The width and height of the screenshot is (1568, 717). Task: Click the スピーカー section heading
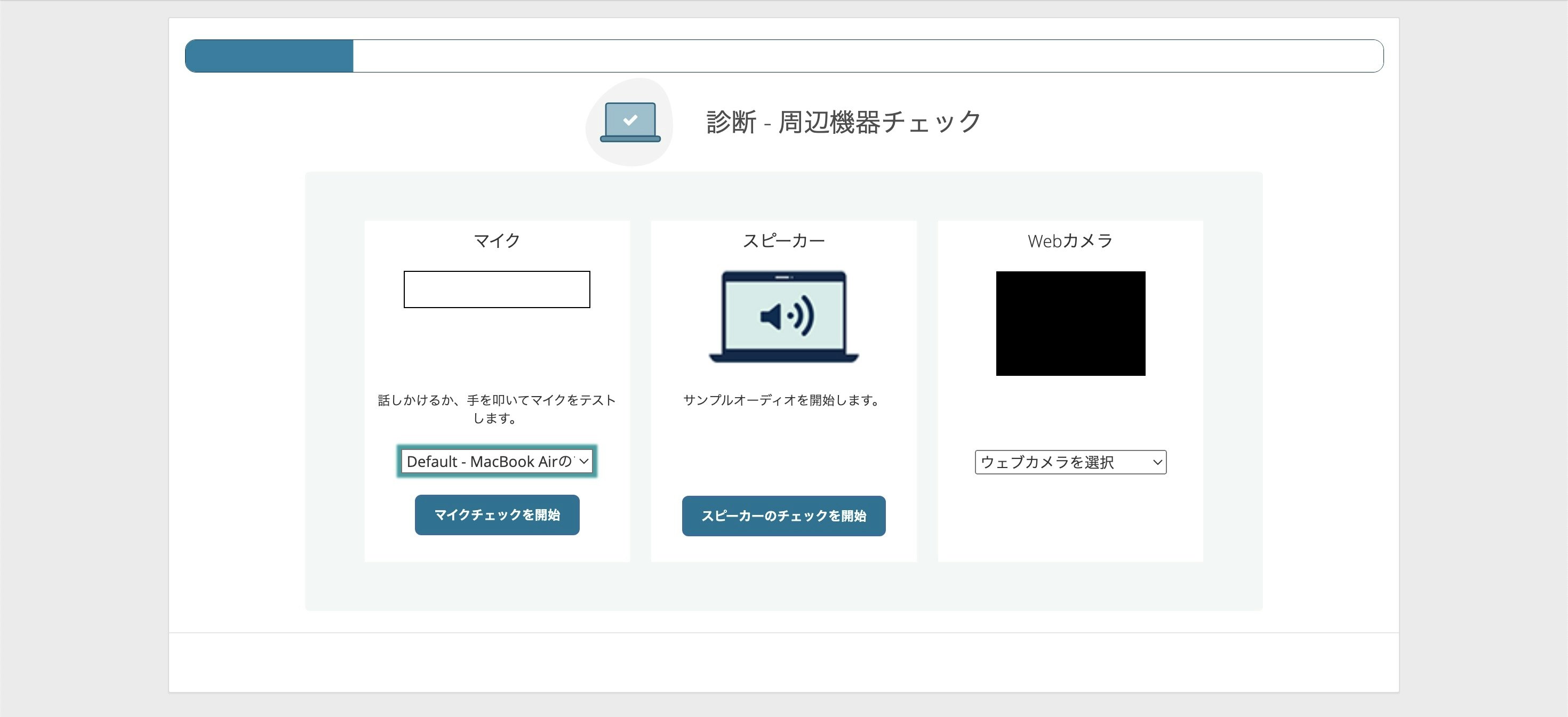783,241
